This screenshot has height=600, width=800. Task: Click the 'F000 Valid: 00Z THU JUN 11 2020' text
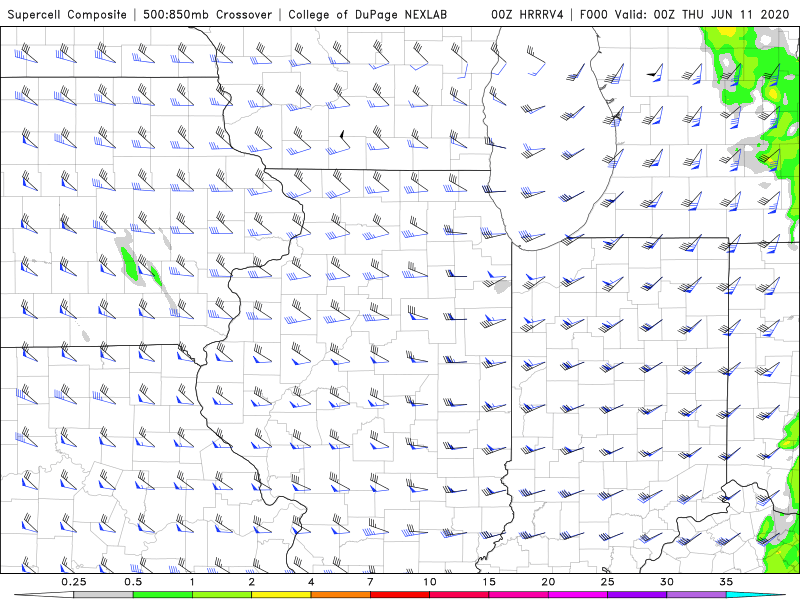685,15
